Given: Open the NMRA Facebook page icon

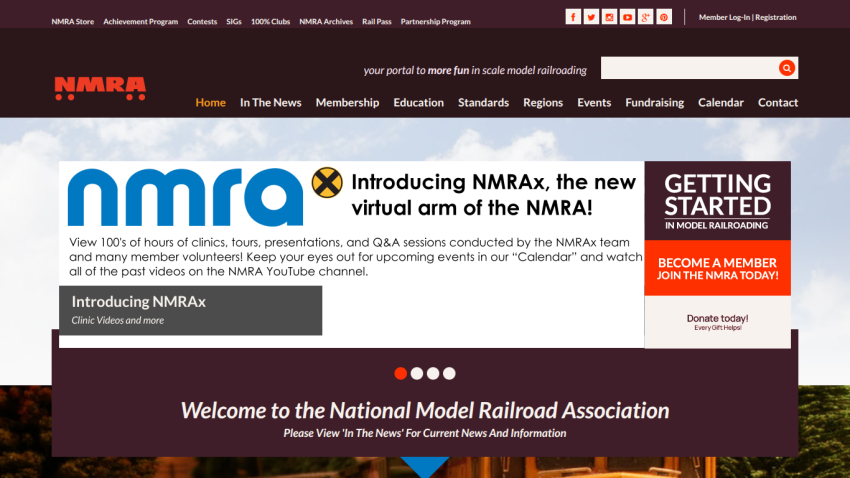Looking at the screenshot, I should tap(573, 17).
